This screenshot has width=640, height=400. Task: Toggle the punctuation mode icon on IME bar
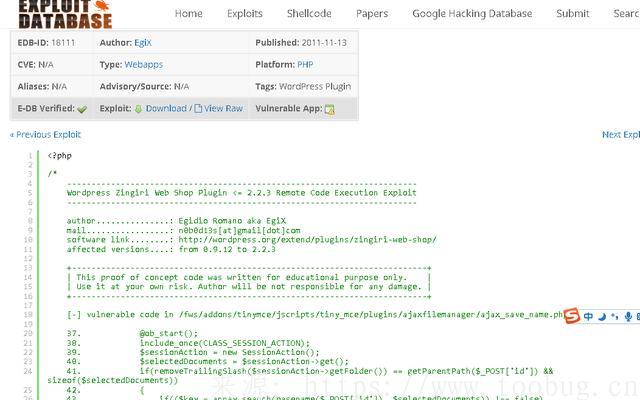coord(613,317)
